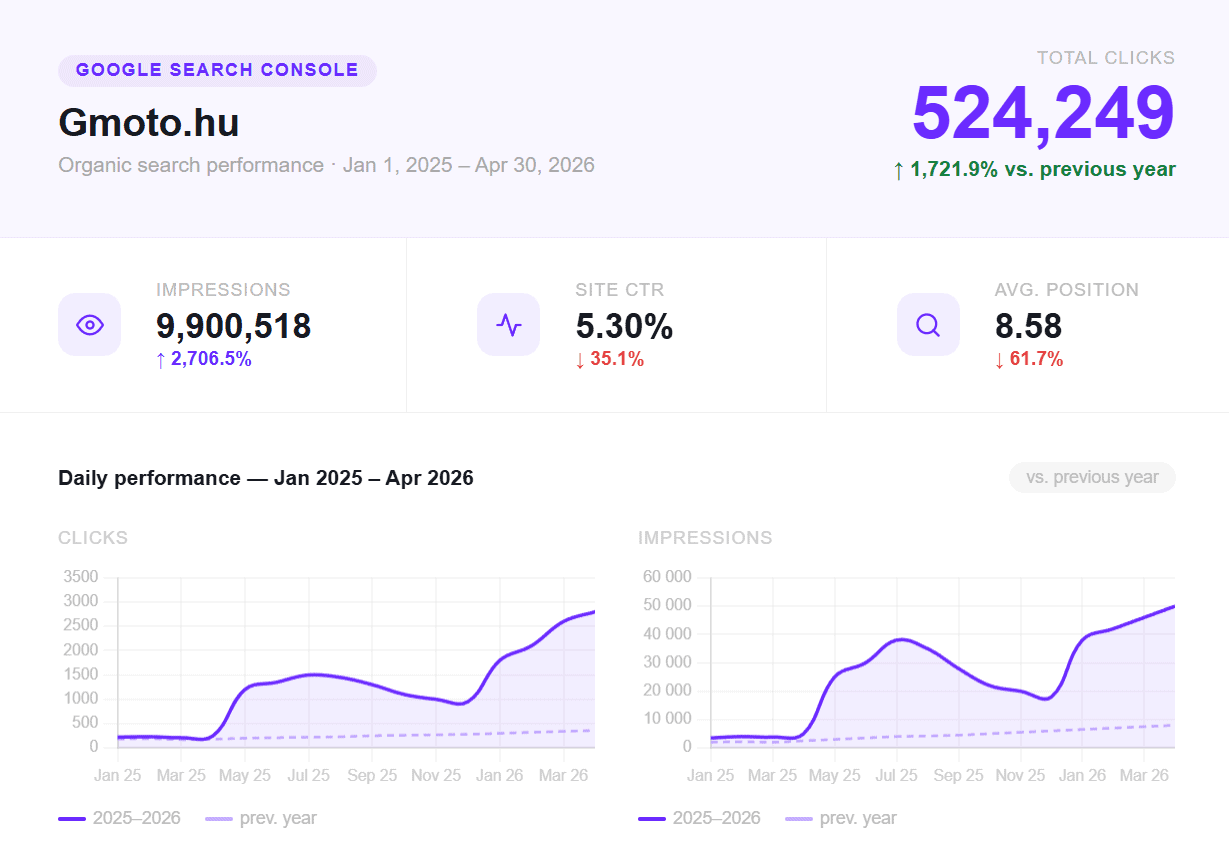Click the Google Search Console badge
Image resolution: width=1229 pixels, height=868 pixels.
217,71
